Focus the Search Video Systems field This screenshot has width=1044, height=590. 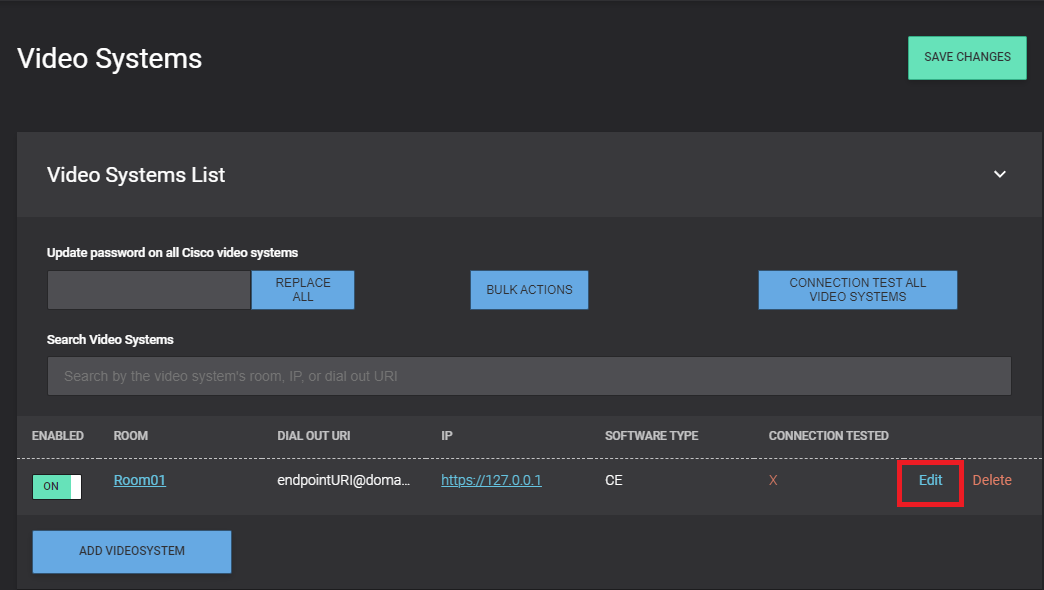click(x=529, y=375)
